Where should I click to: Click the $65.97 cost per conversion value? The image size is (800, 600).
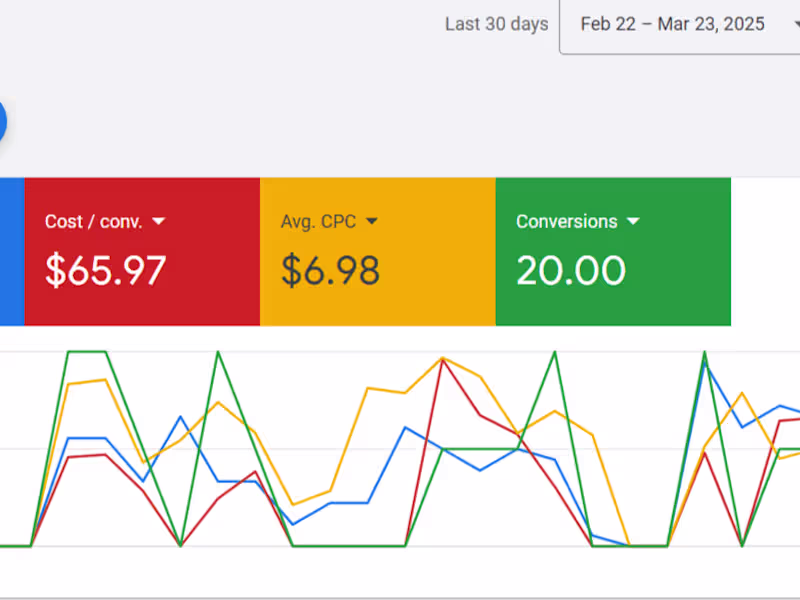tap(105, 270)
